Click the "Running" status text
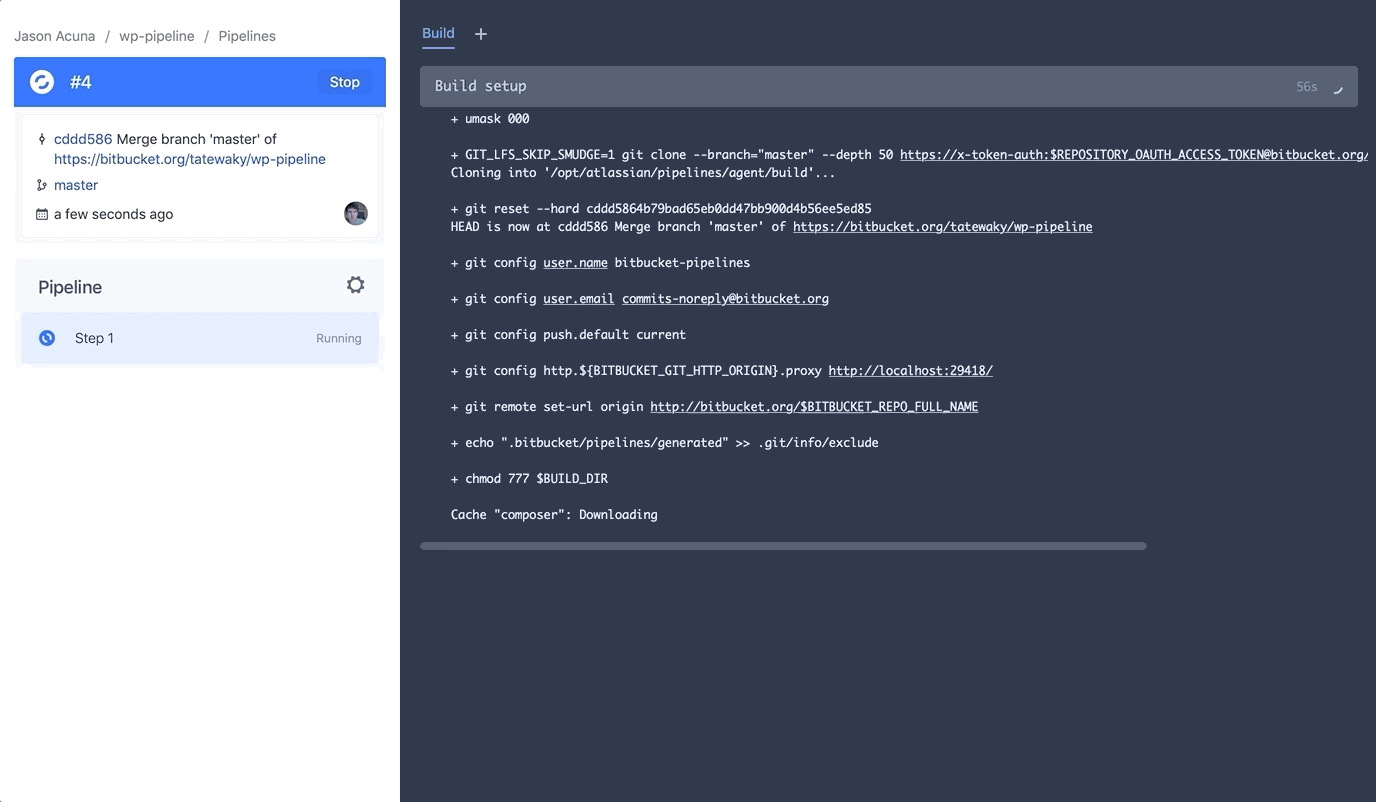Image resolution: width=1376 pixels, height=802 pixels. pyautogui.click(x=339, y=338)
